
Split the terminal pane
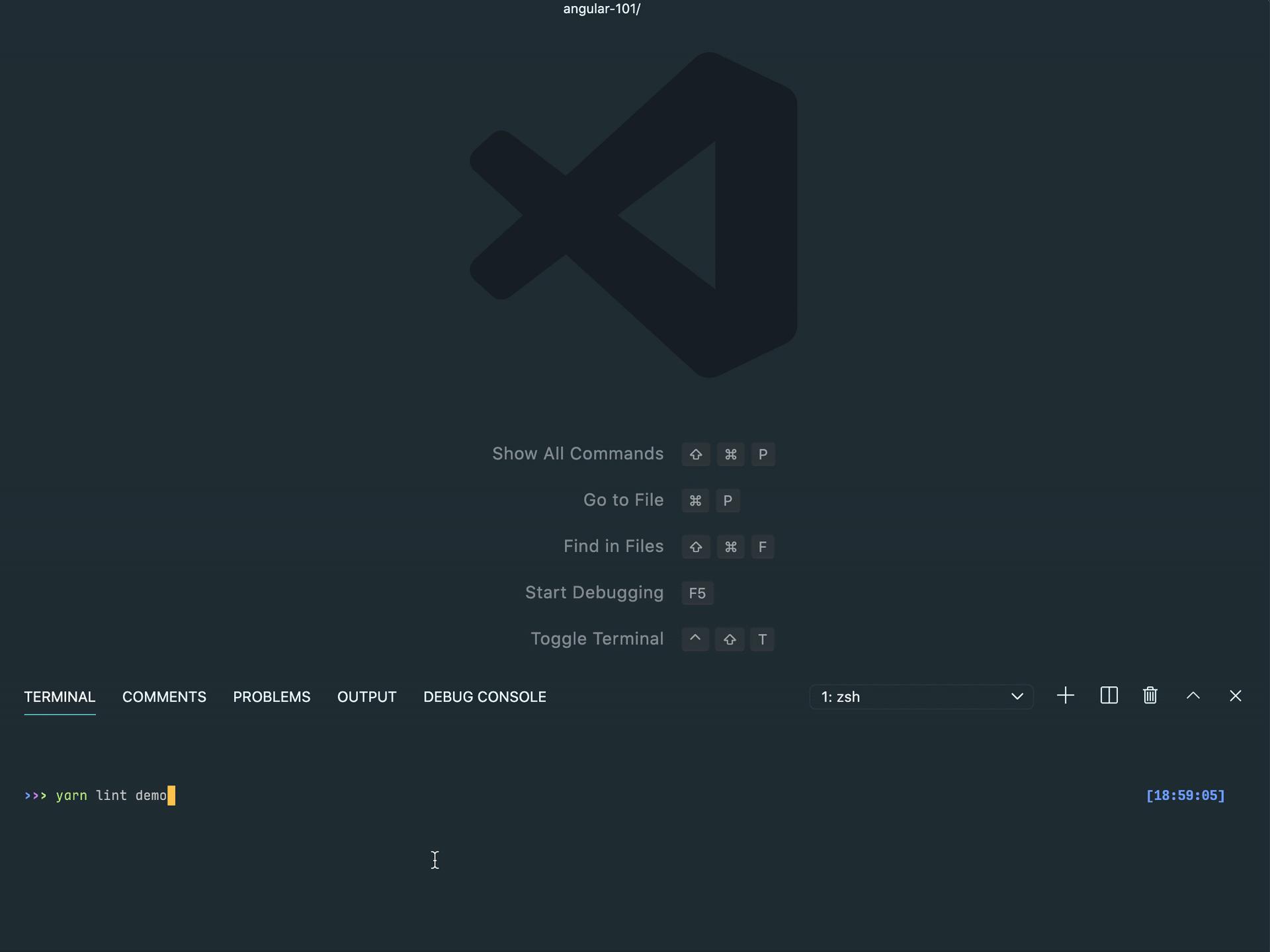pos(1109,695)
